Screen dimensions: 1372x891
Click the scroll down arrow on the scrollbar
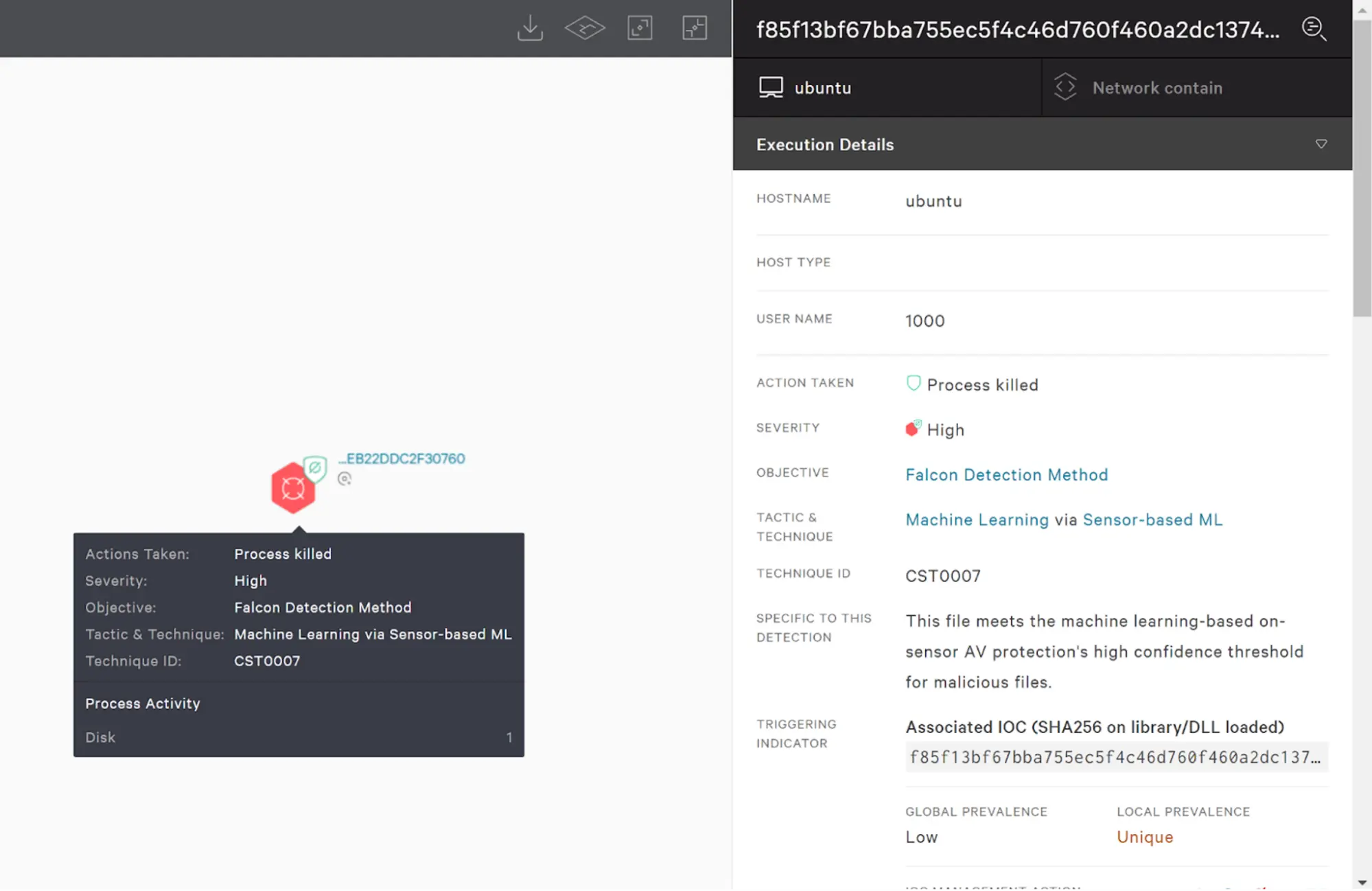(x=1362, y=883)
